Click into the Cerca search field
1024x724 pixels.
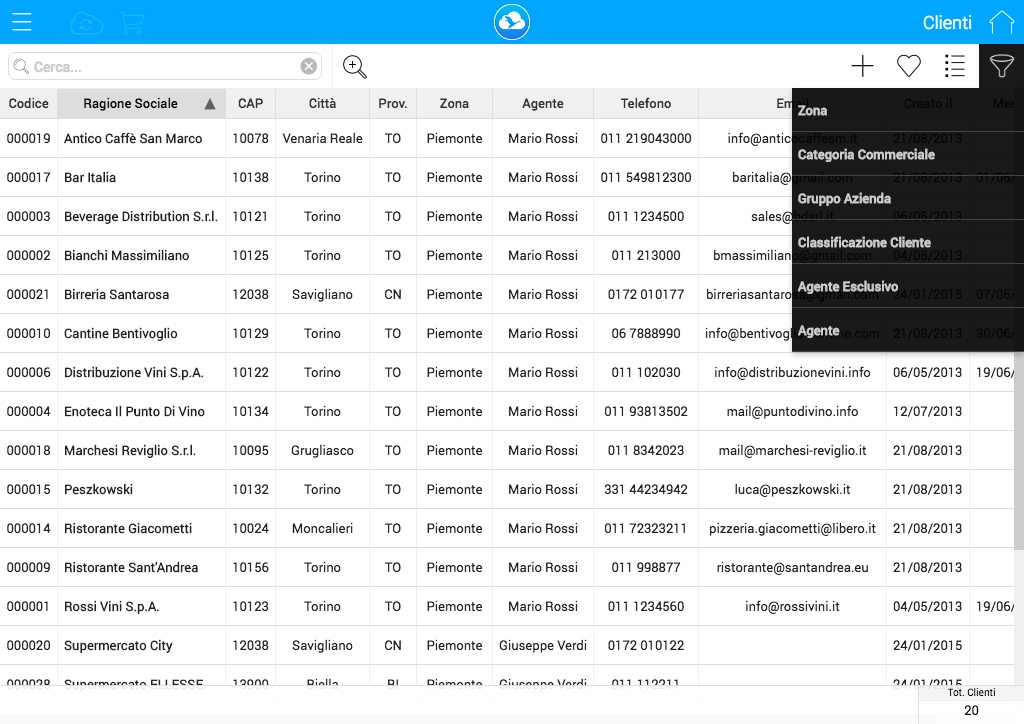165,67
